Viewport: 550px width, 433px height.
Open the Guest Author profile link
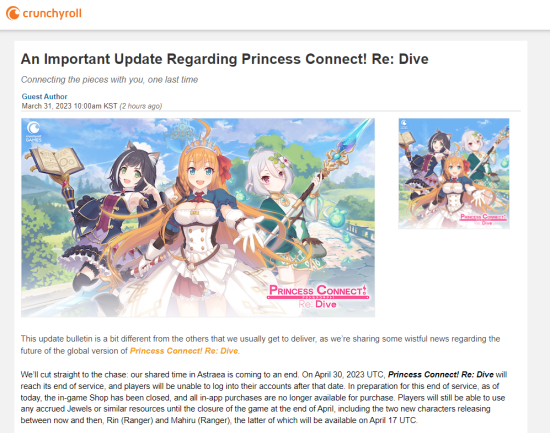[x=45, y=96]
